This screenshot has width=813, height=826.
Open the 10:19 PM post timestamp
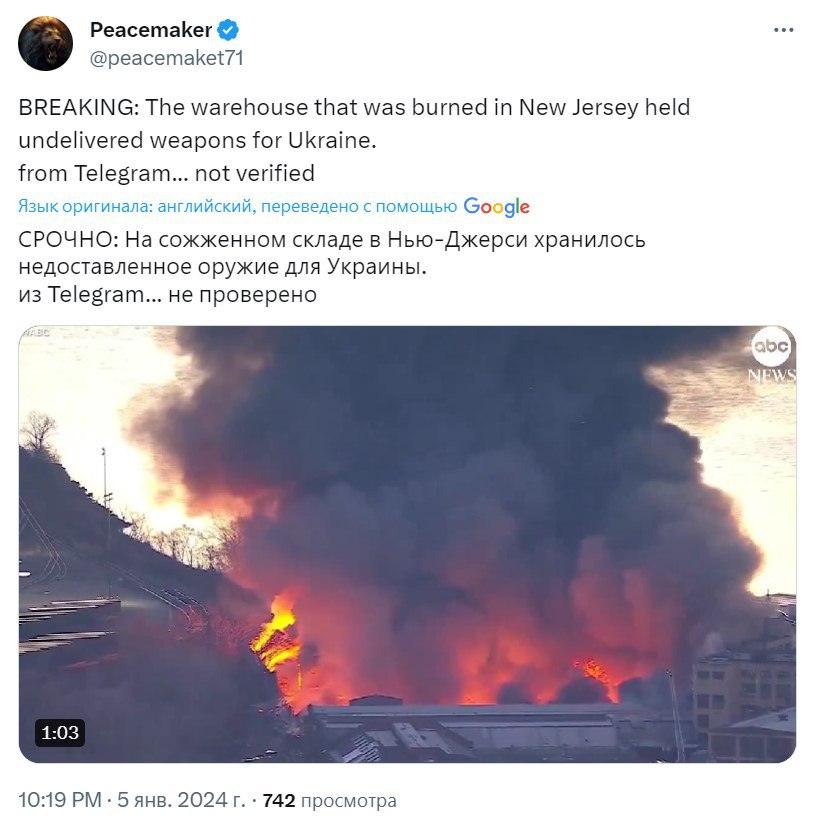click(x=60, y=801)
